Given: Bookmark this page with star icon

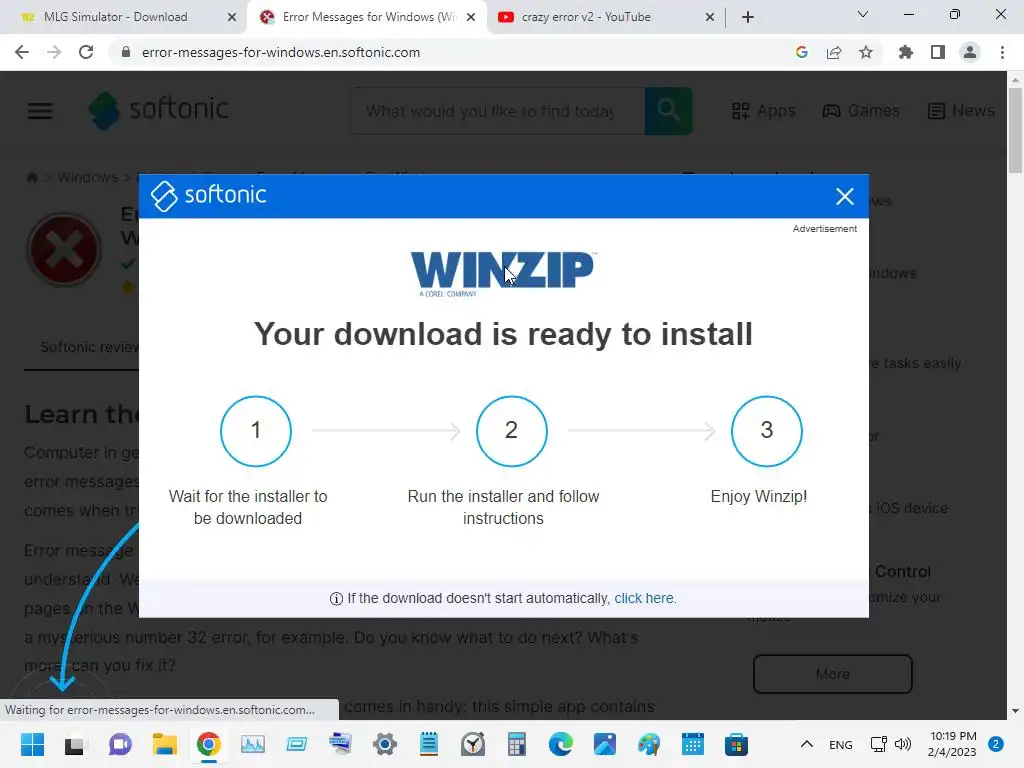Looking at the screenshot, I should click(x=866, y=52).
